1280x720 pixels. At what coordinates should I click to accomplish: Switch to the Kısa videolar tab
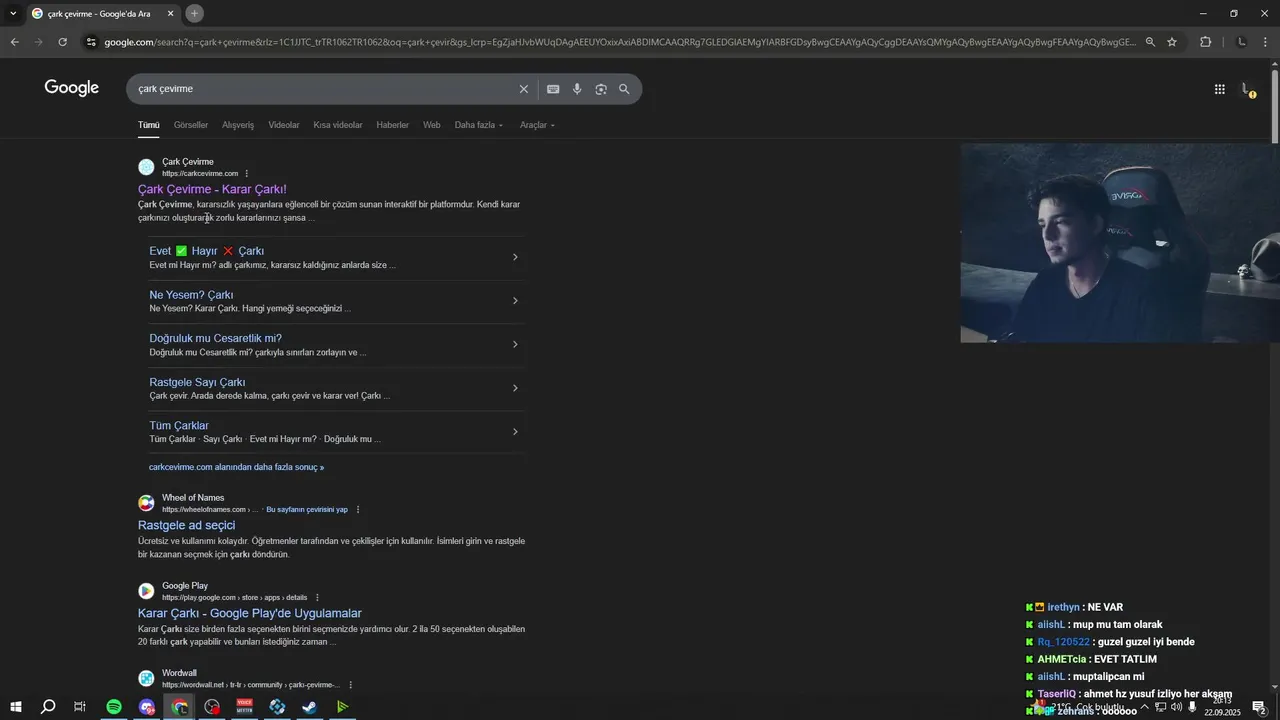point(338,125)
